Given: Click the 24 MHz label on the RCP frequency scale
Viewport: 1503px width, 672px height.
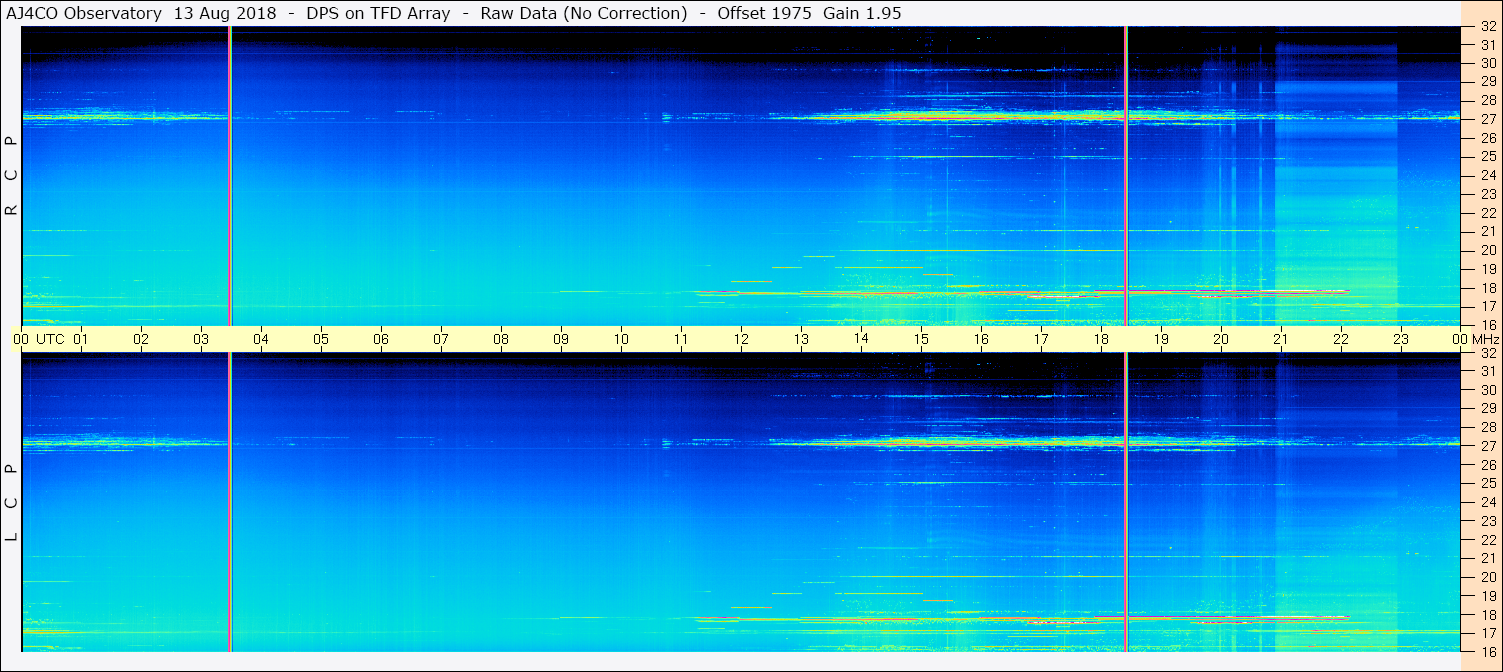Looking at the screenshot, I should click(1488, 175).
